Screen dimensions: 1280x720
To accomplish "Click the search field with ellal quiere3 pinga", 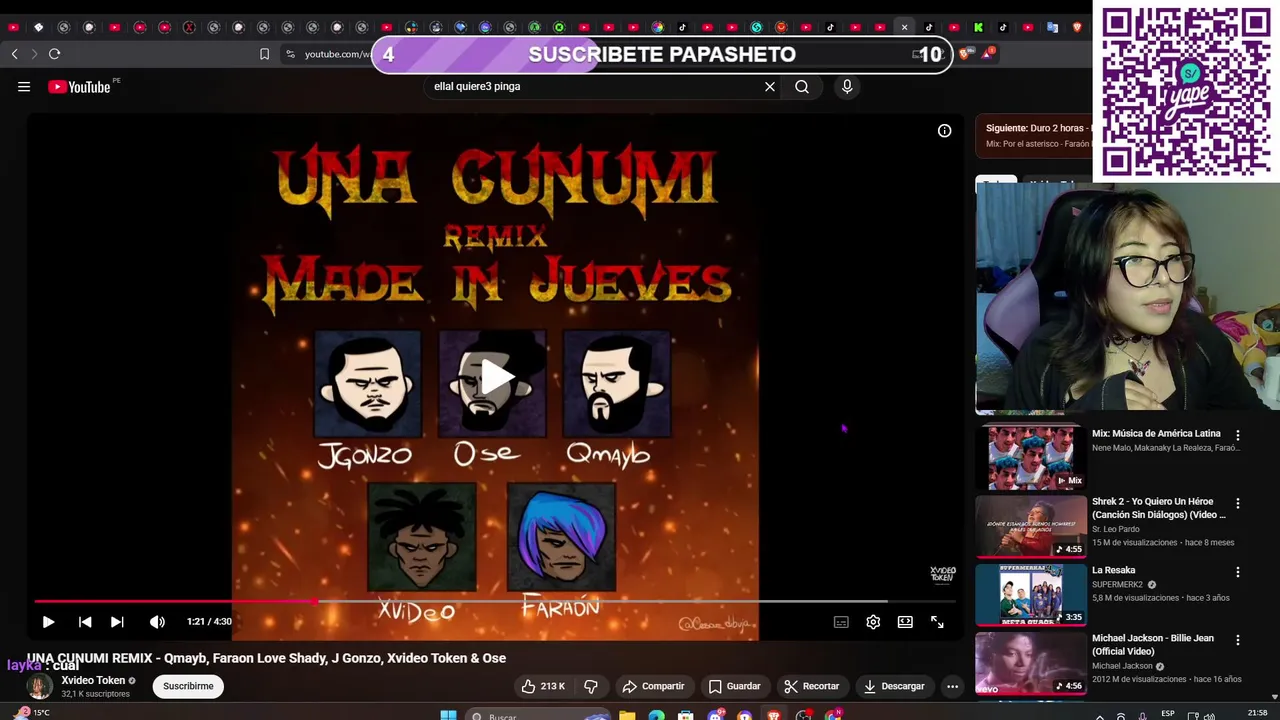I will click(595, 87).
